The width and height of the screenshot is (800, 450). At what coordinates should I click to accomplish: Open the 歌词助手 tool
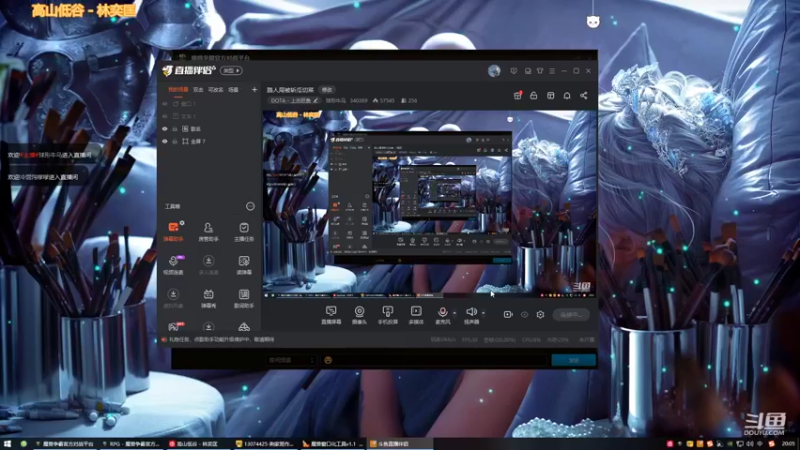tap(244, 298)
